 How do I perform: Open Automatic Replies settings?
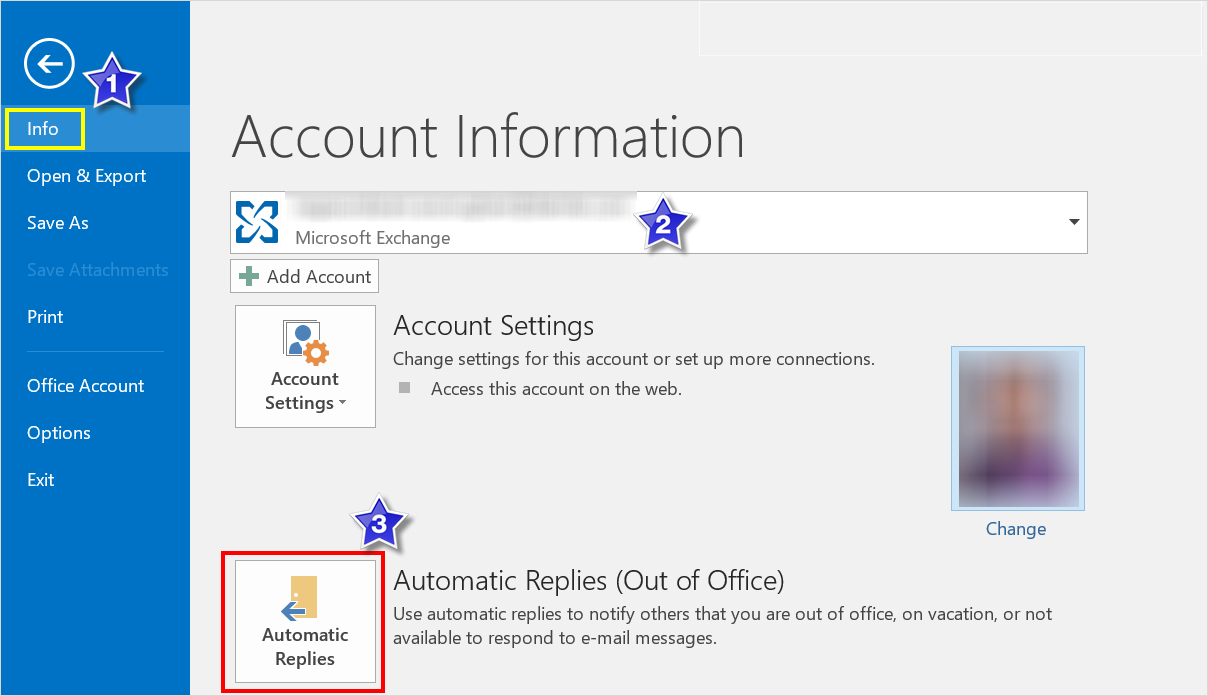click(x=303, y=621)
